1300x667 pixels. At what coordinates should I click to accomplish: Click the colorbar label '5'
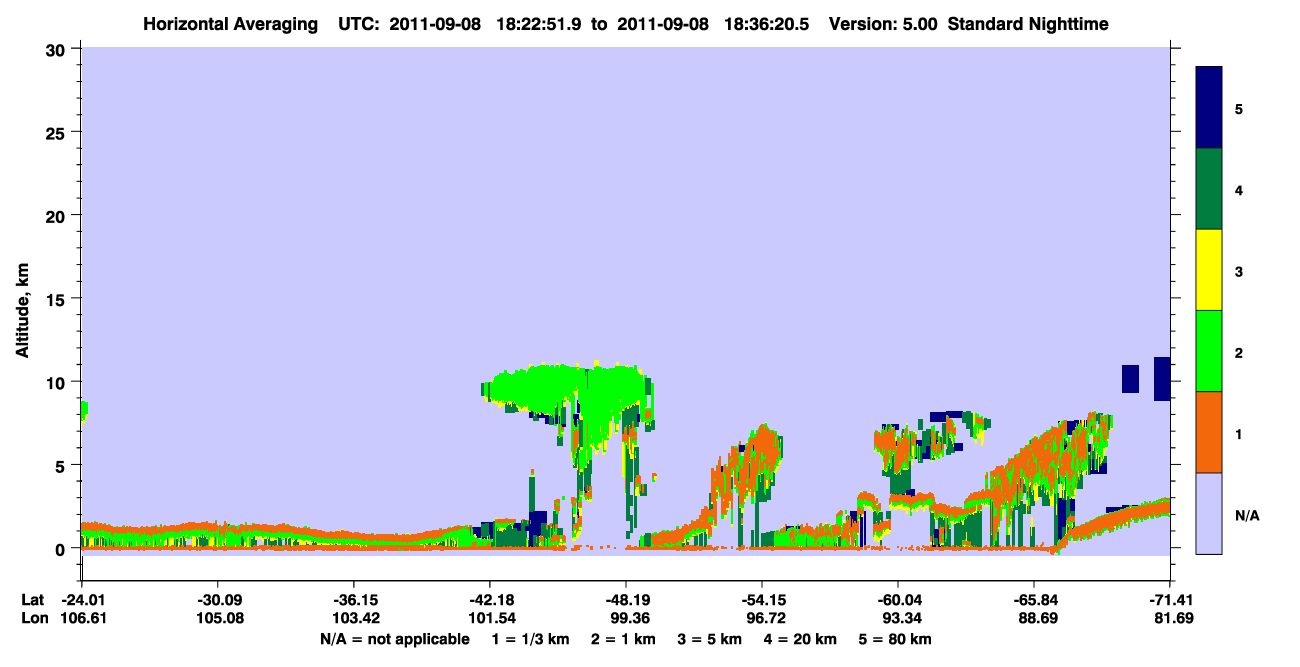coord(1239,108)
